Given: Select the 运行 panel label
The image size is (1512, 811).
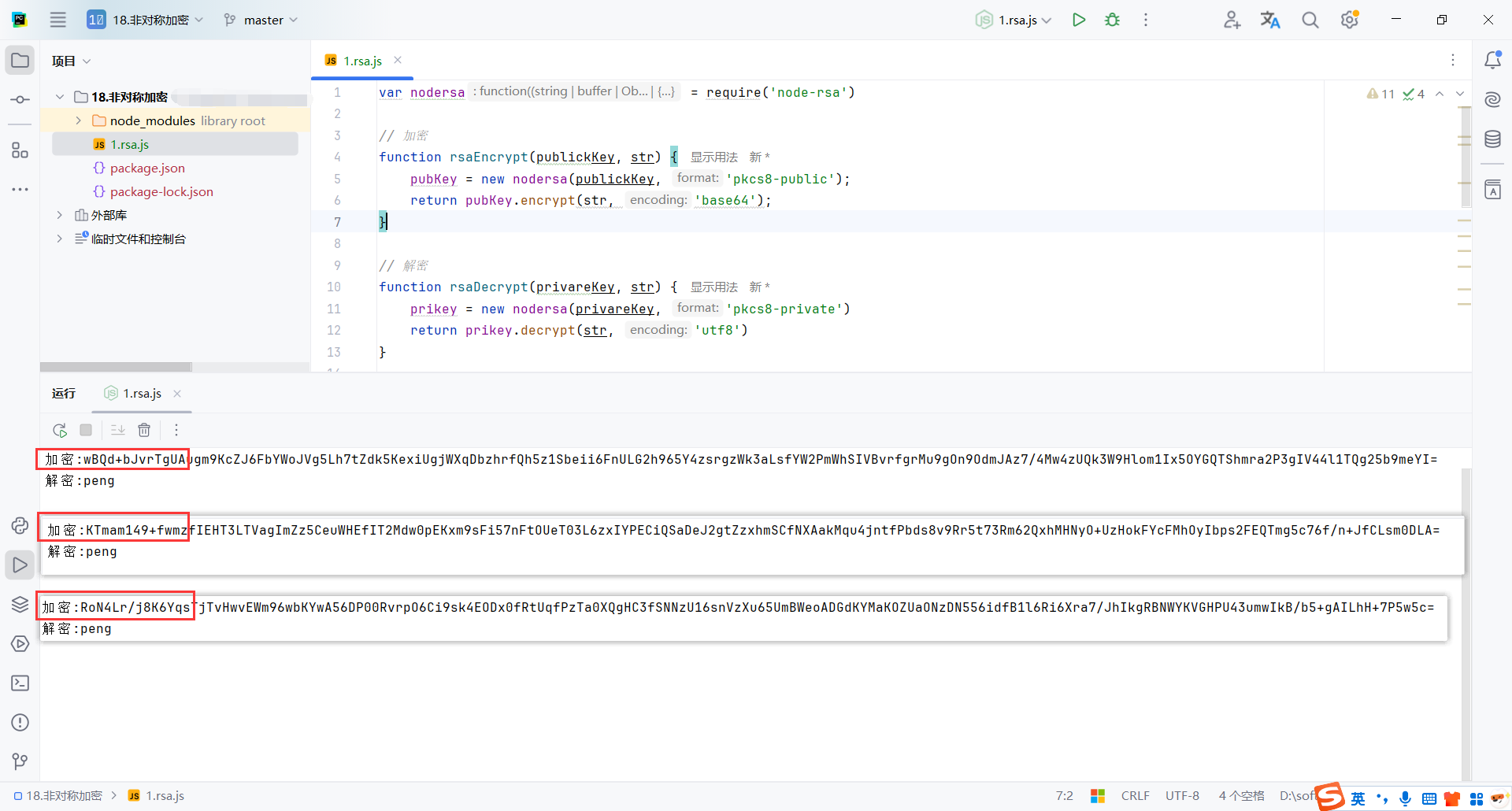Looking at the screenshot, I should (64, 394).
